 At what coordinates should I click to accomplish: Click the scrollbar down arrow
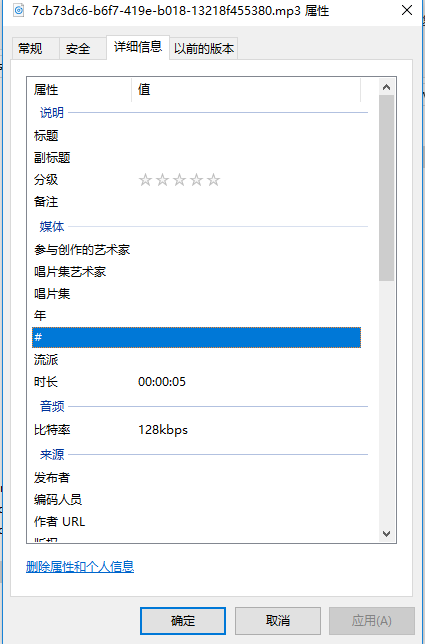tap(386, 534)
